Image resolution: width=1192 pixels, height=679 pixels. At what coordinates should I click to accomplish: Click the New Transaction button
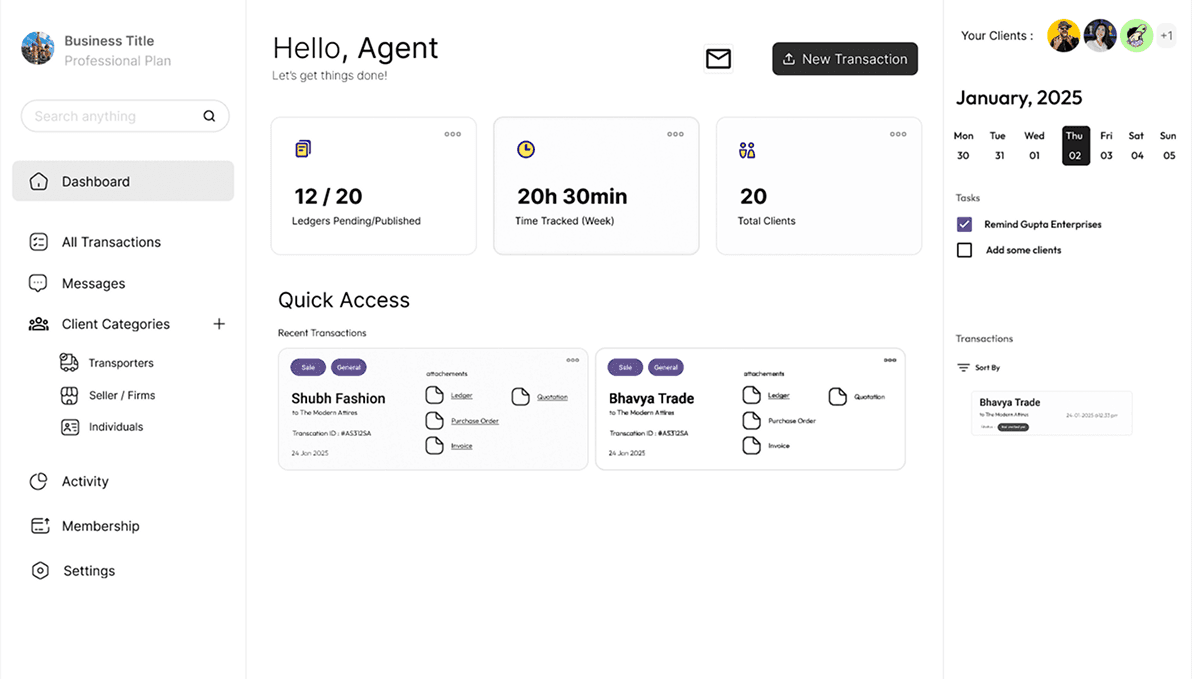coord(845,59)
